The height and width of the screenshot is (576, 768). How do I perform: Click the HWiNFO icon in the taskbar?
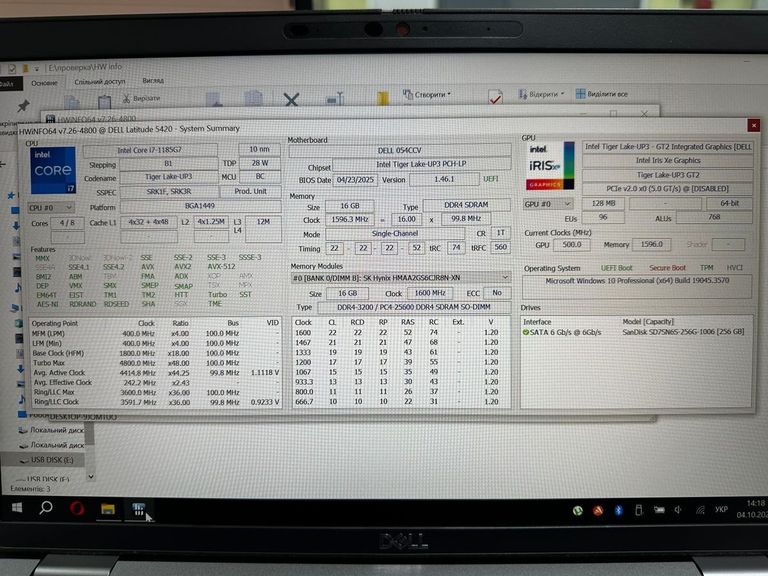click(x=140, y=510)
